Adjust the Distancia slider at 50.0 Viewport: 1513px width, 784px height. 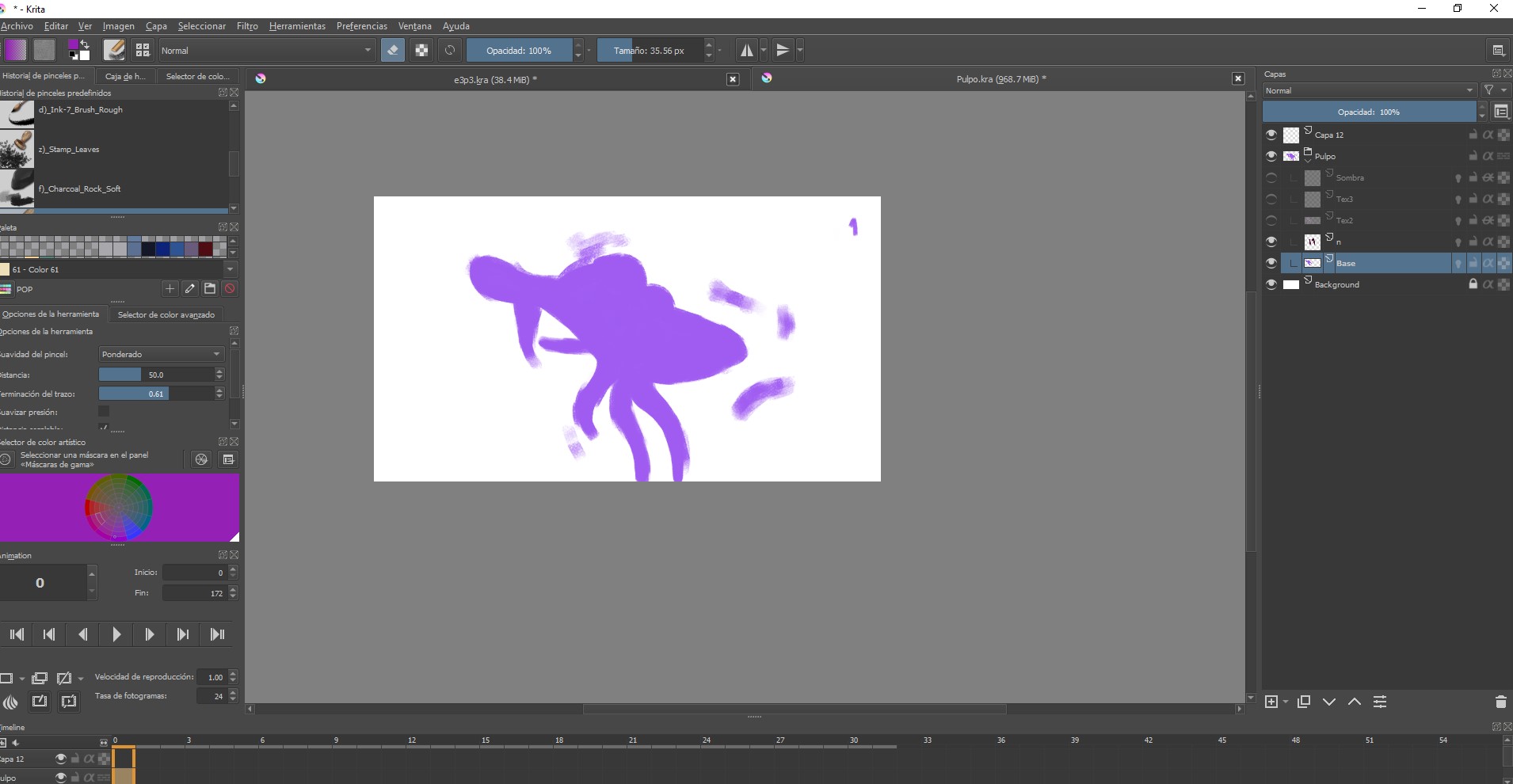pyautogui.click(x=156, y=375)
